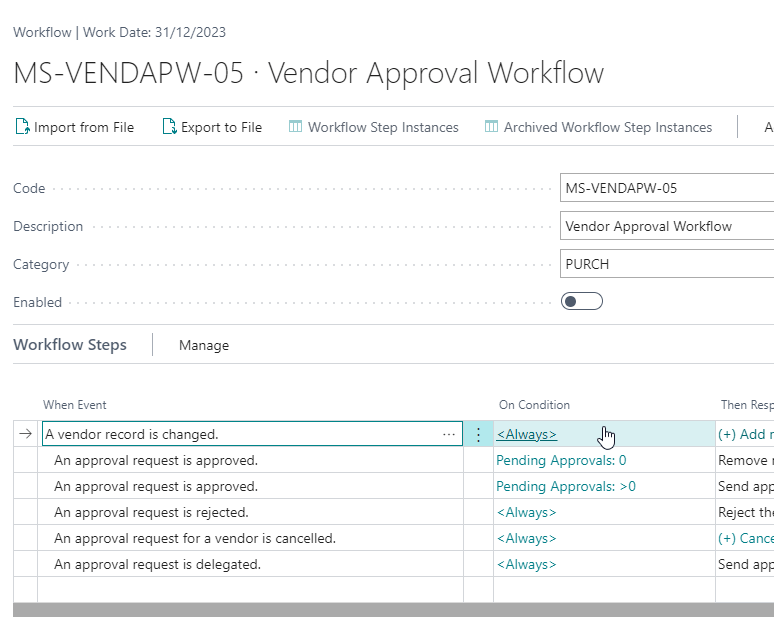This screenshot has width=774, height=618.
Task: Open the row's vertical three-dot menu
Action: click(x=478, y=434)
